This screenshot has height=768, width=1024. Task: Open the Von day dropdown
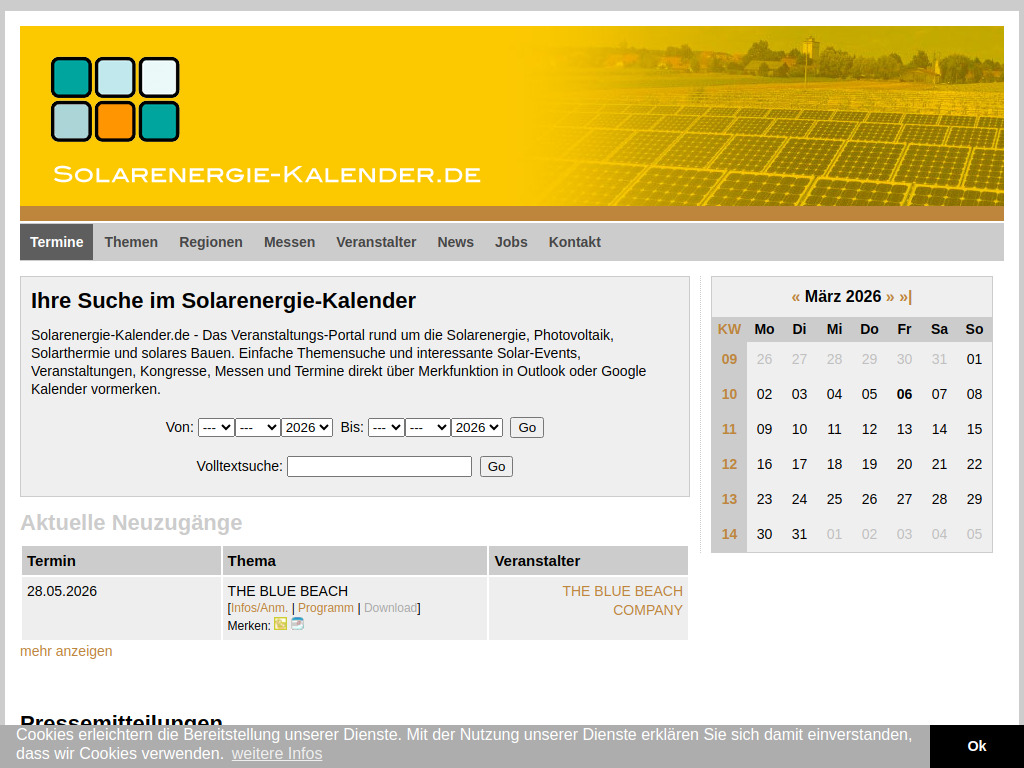[216, 427]
